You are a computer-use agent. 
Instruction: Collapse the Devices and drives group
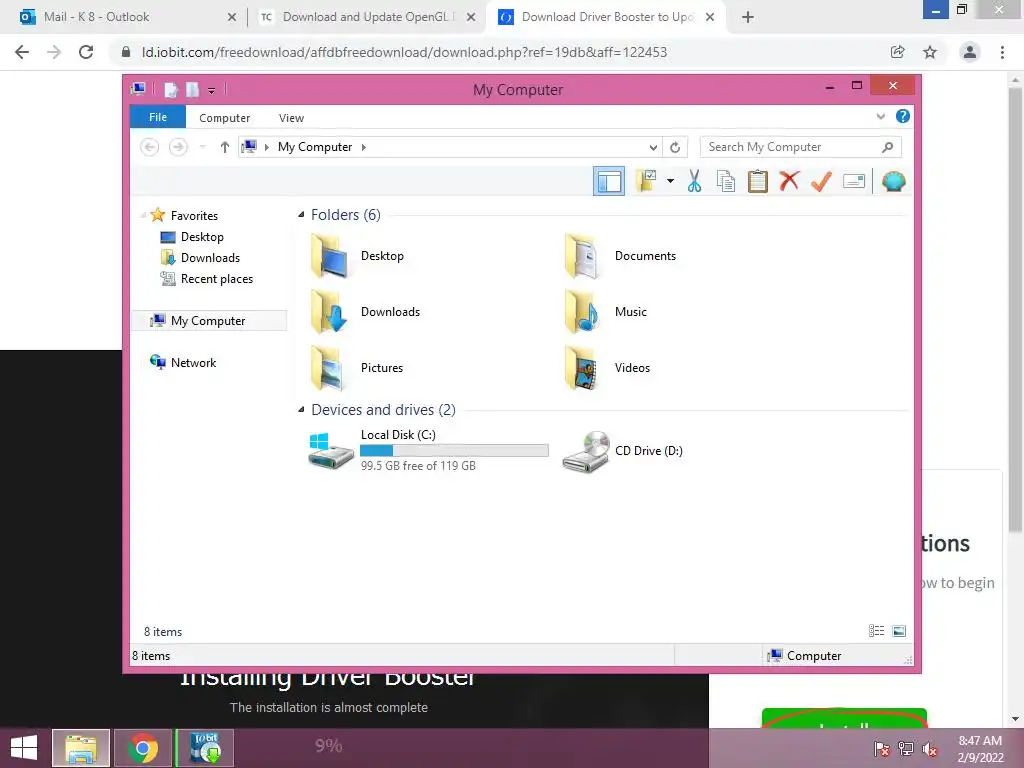tap(301, 409)
